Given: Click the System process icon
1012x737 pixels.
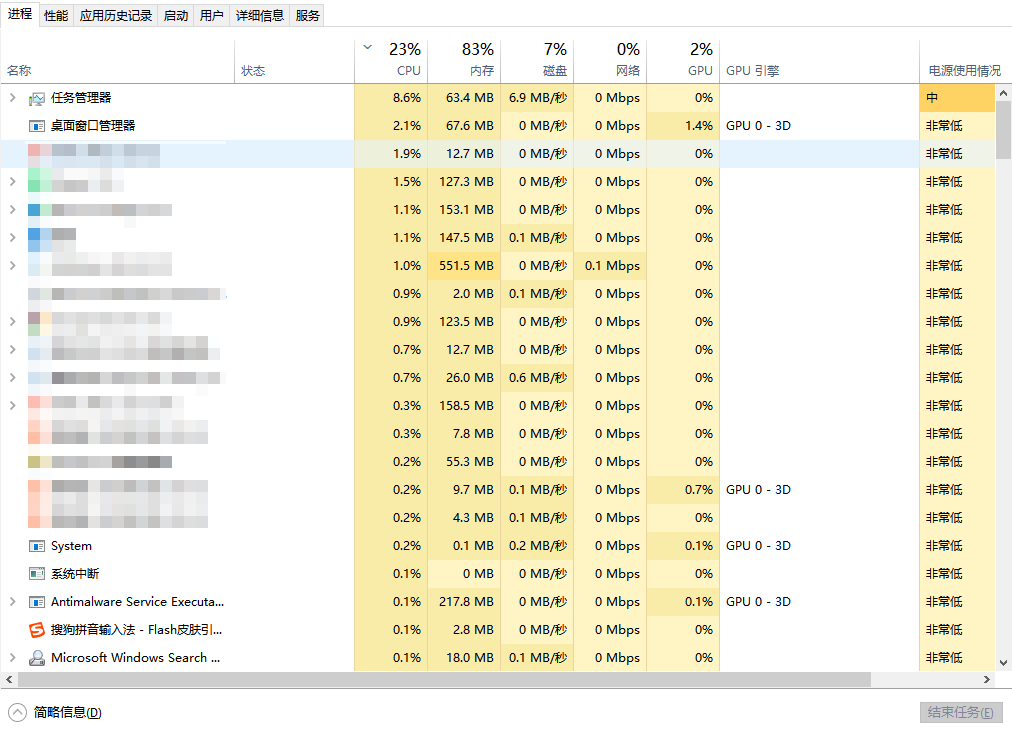Looking at the screenshot, I should (x=37, y=546).
